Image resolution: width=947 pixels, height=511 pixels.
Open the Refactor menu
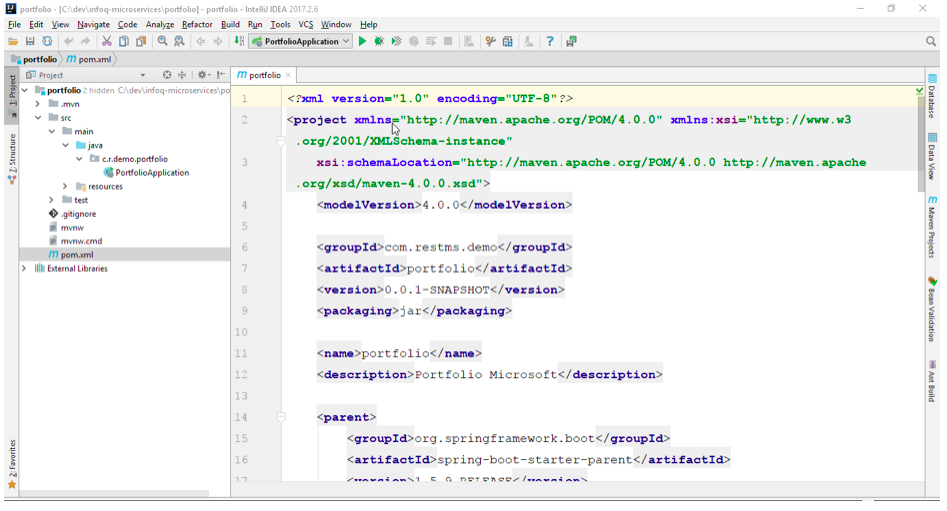(x=197, y=24)
